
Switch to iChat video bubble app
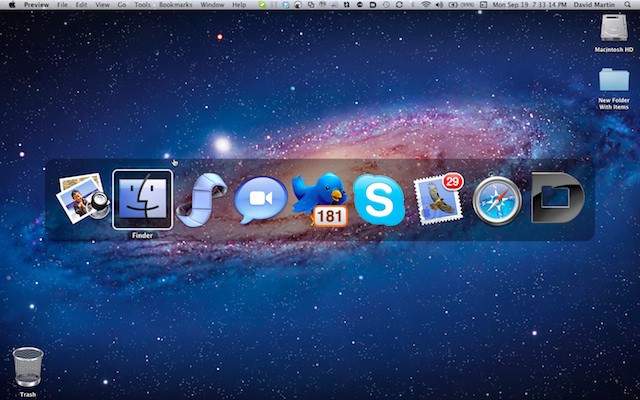point(261,200)
